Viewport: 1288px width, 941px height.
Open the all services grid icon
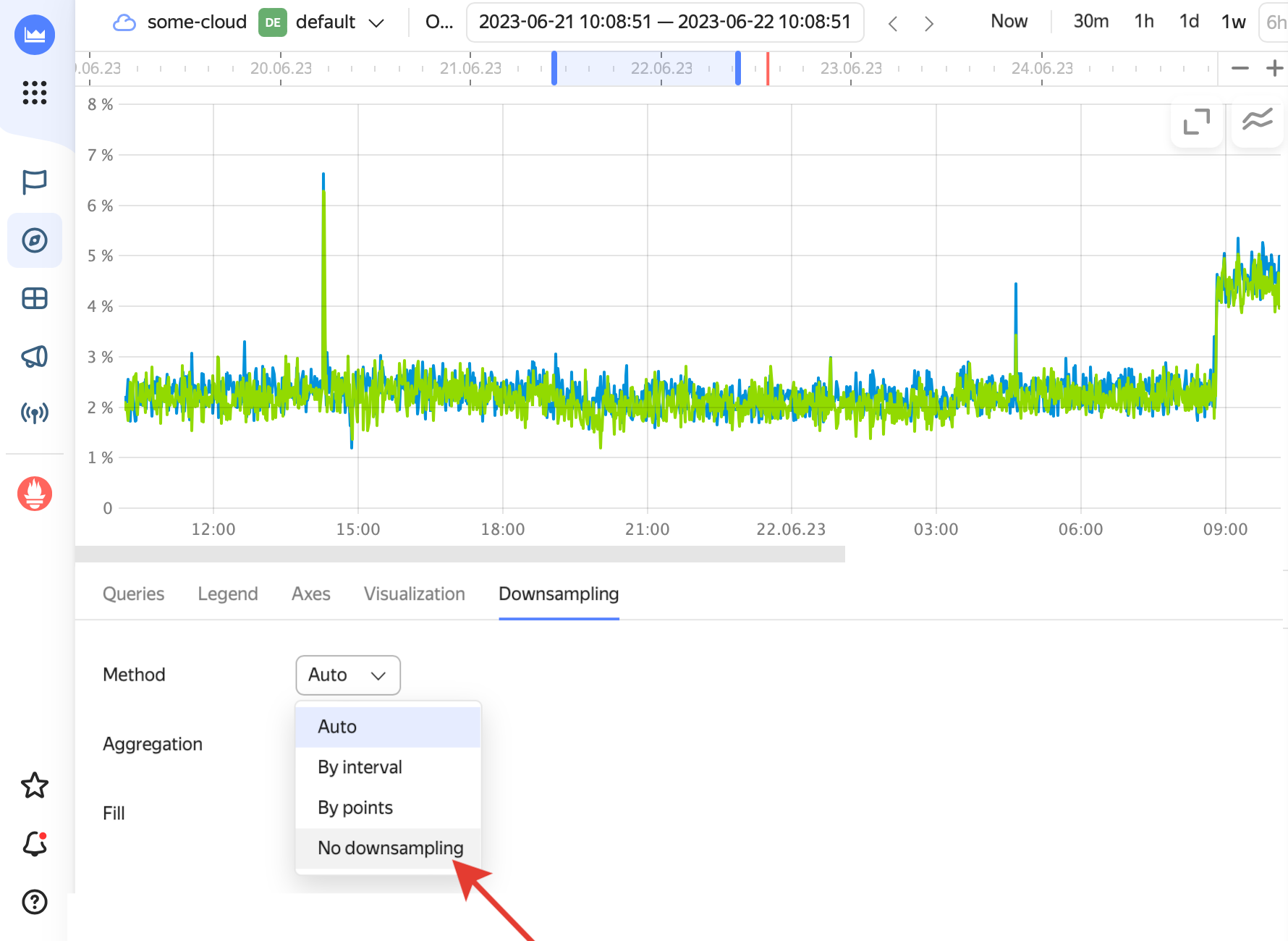point(34,93)
